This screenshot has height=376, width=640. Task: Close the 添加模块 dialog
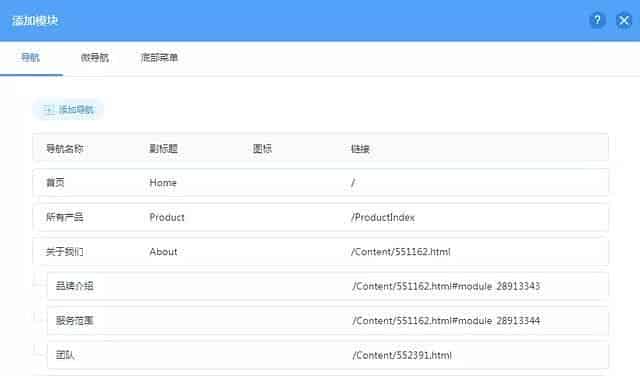click(624, 20)
